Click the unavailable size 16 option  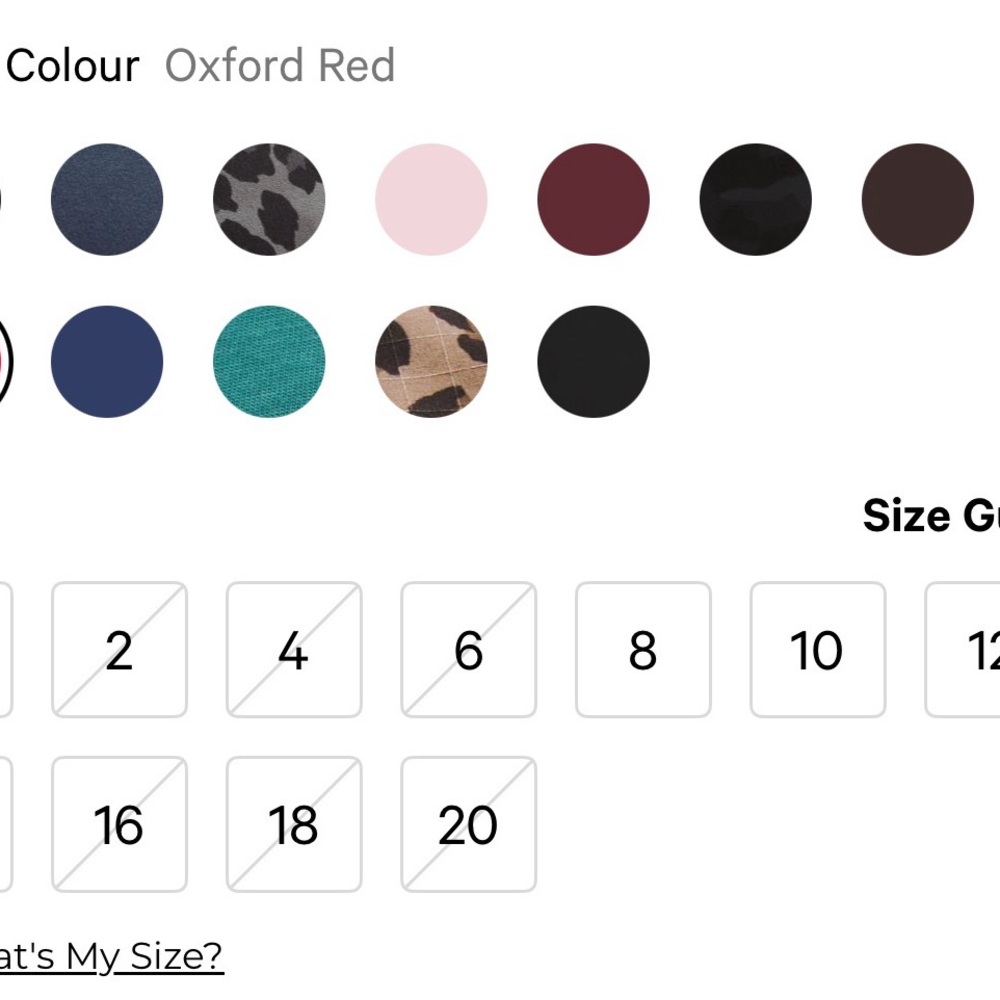coord(119,824)
